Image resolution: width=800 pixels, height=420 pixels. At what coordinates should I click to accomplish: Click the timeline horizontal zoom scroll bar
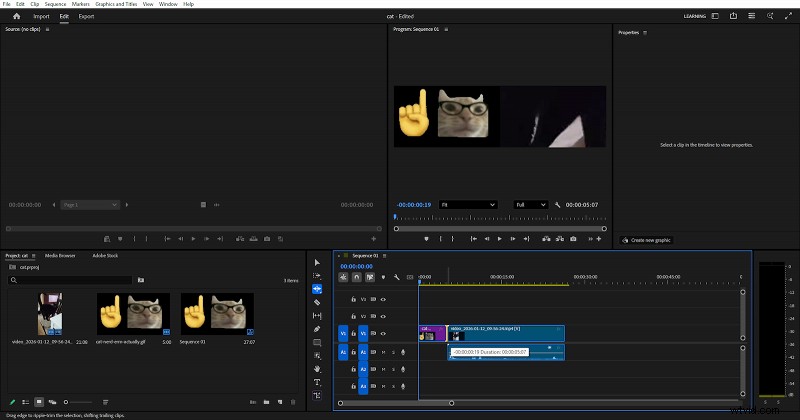coord(396,403)
